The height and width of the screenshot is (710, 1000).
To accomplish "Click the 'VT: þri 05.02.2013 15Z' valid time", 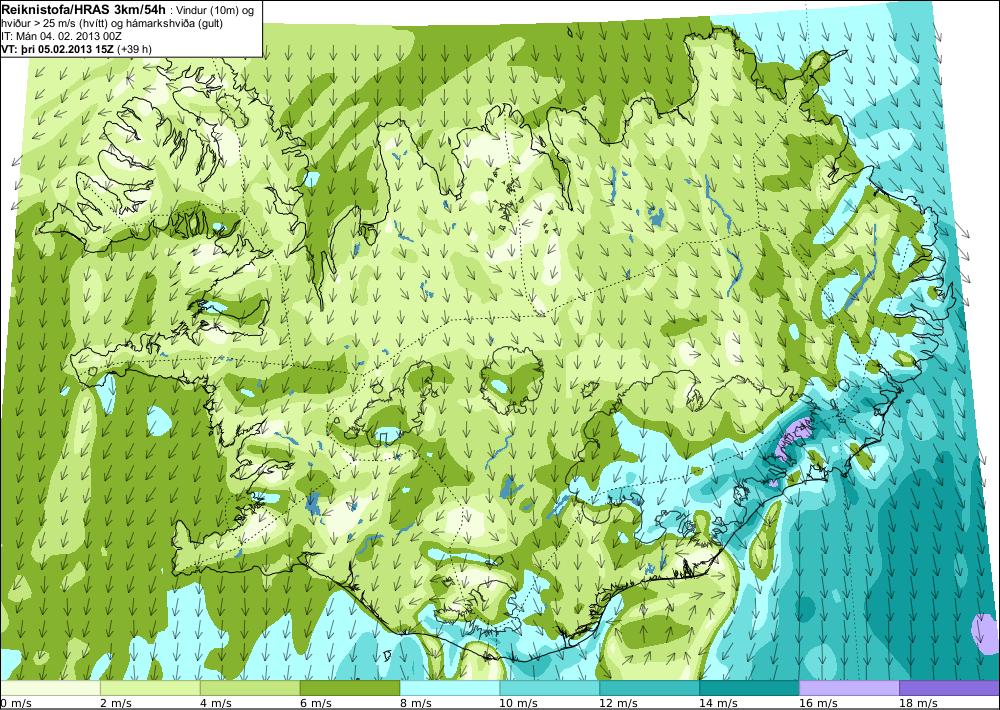I will pyautogui.click(x=57, y=49).
